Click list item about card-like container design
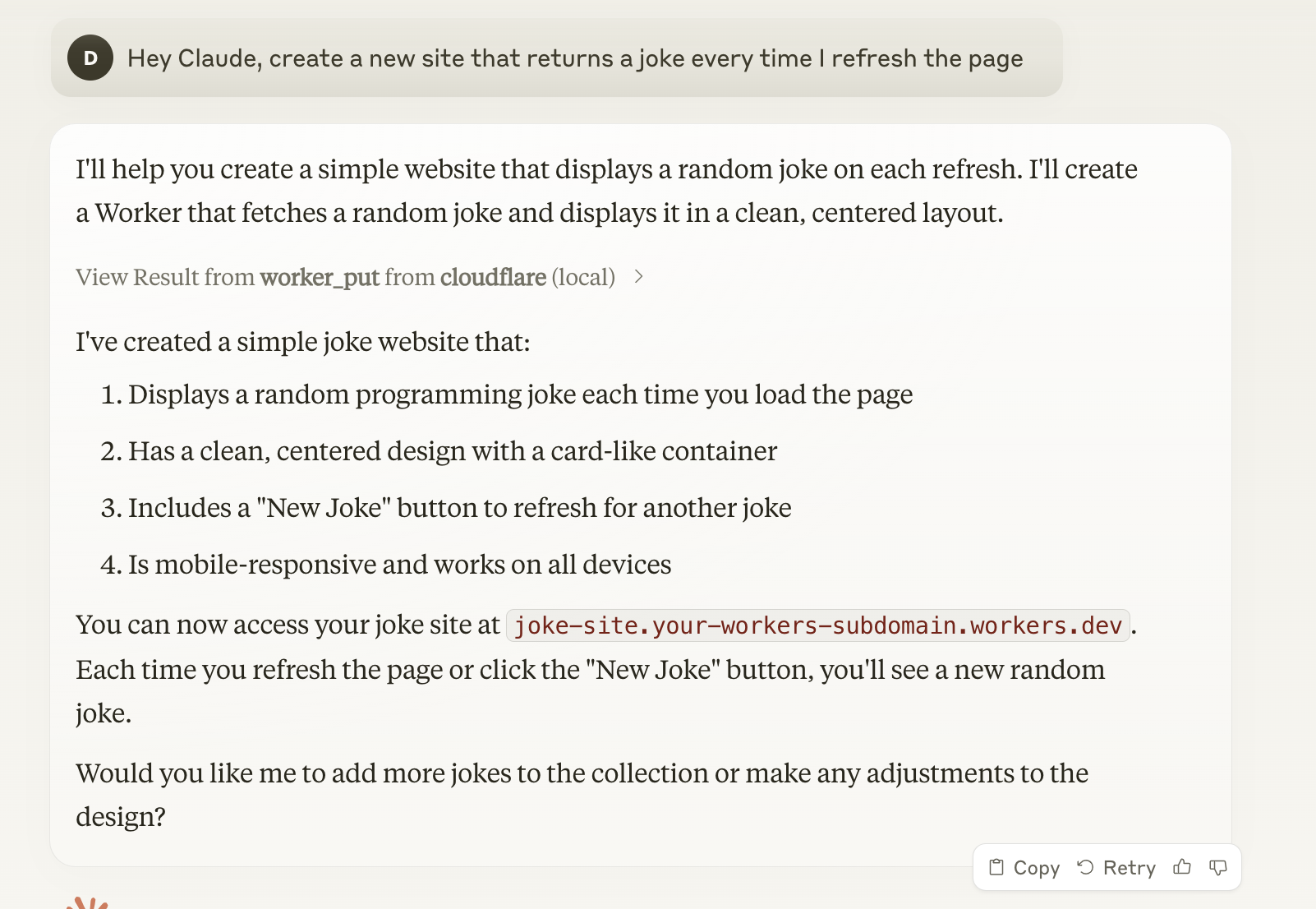Screen dimensions: 1316x909 point(452,451)
